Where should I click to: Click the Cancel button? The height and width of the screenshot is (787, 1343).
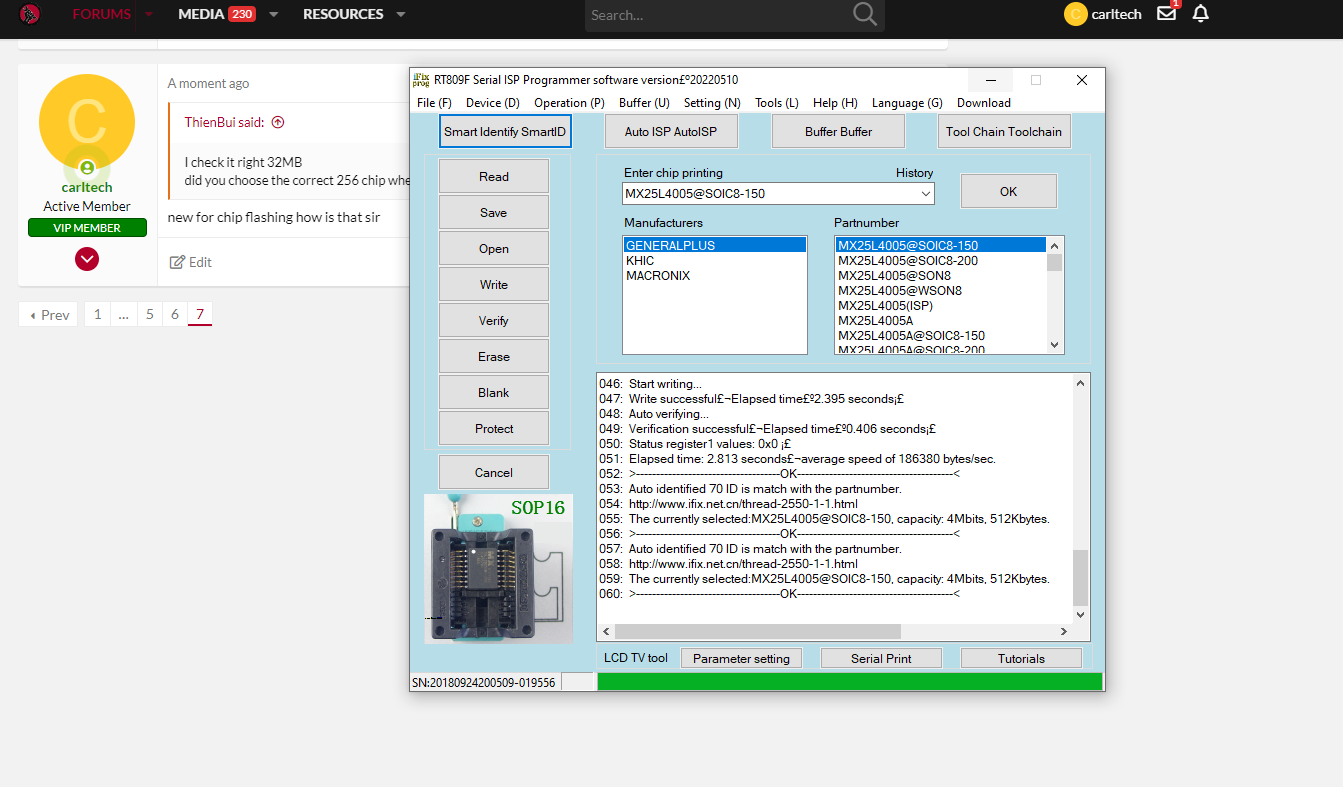494,472
